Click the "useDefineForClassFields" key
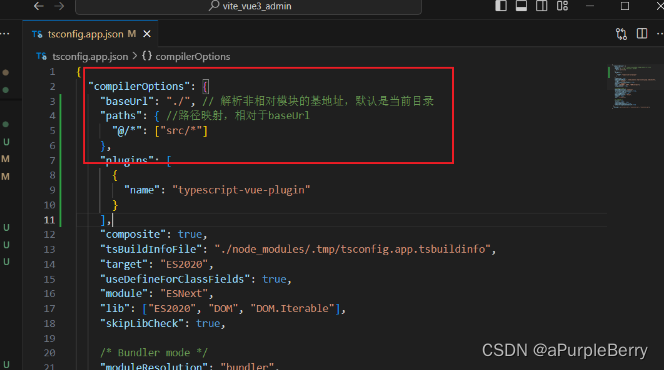 175,279
